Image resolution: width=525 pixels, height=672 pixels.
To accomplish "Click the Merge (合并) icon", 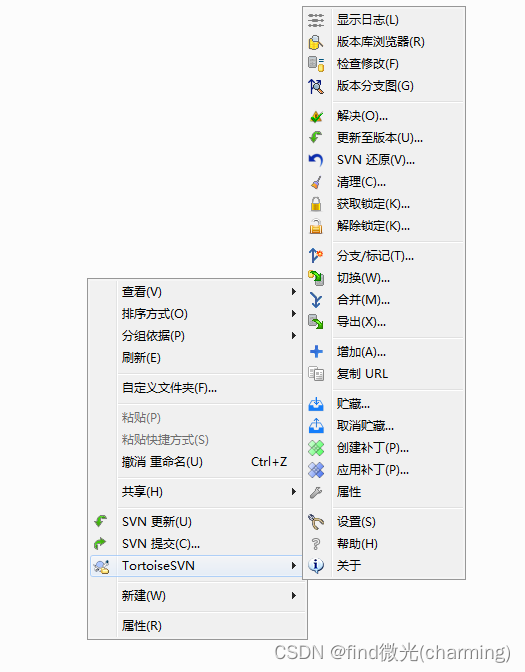I will 316,300.
